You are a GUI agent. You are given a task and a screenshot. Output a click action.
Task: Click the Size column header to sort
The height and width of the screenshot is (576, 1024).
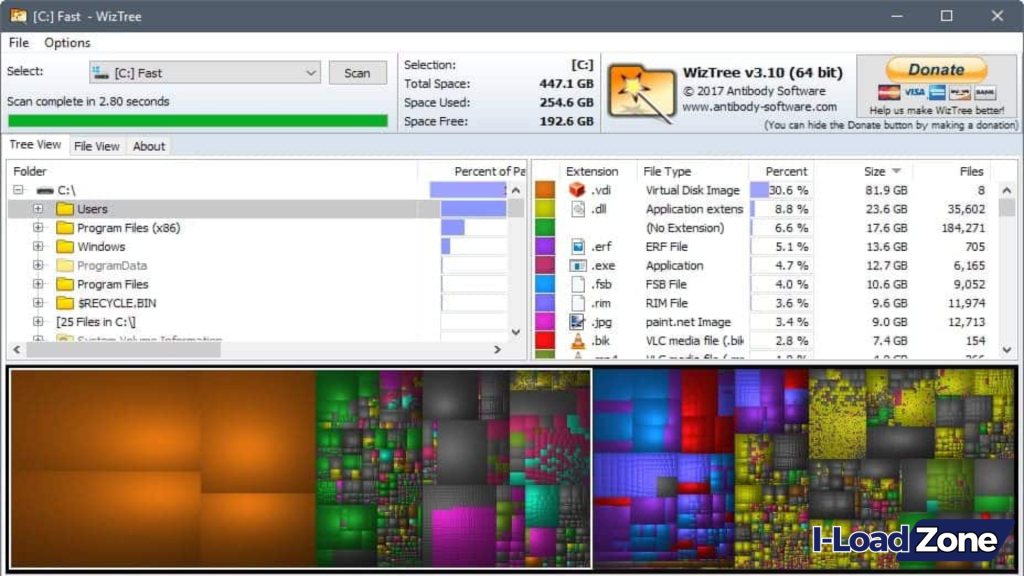(875, 170)
